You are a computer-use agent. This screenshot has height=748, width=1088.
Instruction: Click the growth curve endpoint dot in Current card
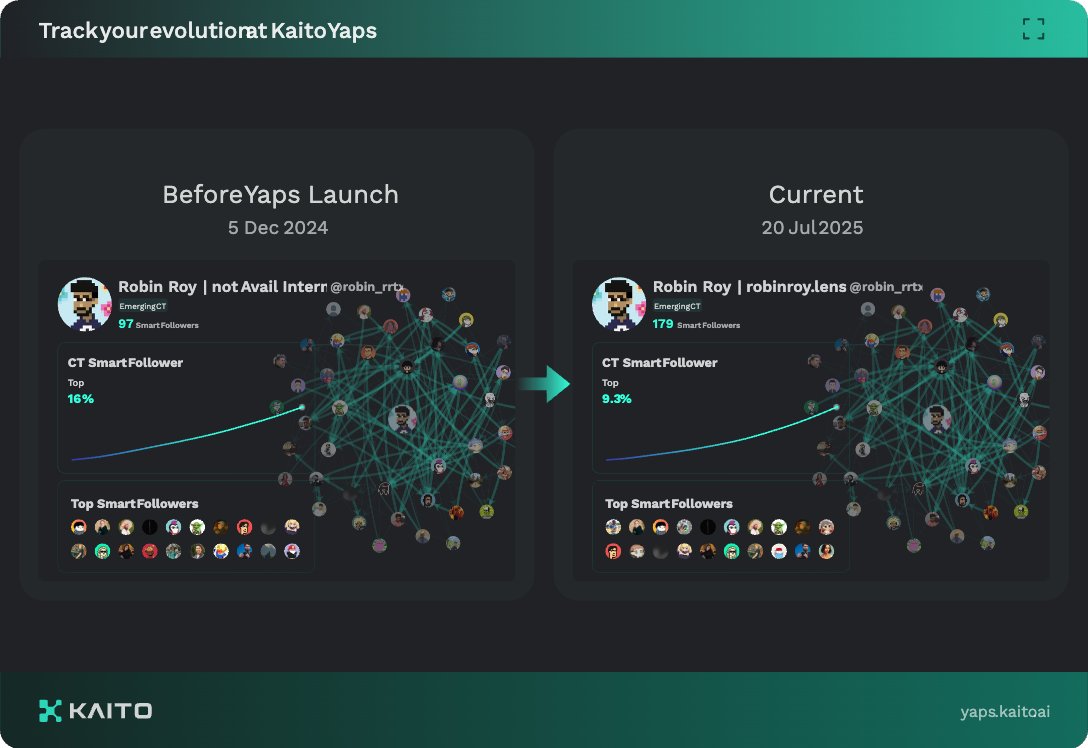[836, 407]
